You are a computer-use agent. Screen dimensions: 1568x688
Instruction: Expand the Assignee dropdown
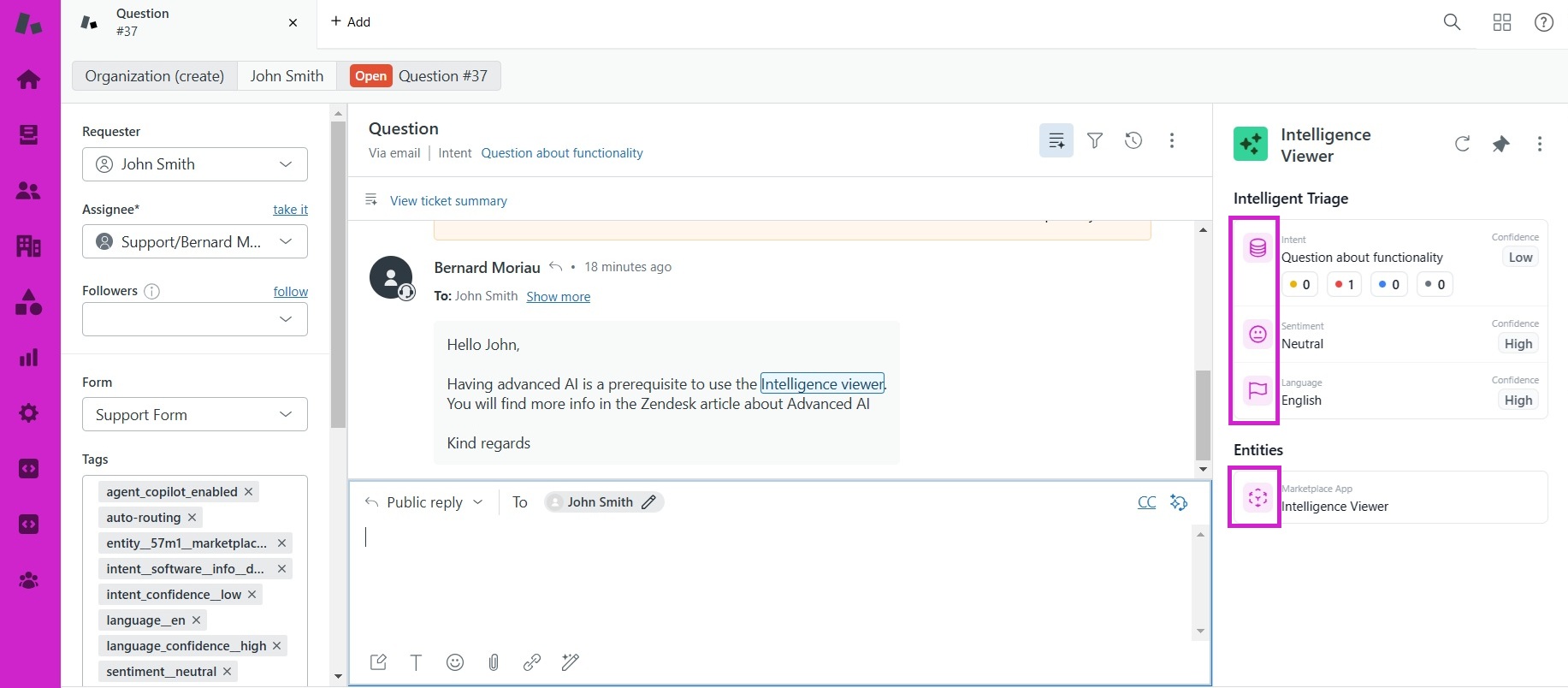195,242
